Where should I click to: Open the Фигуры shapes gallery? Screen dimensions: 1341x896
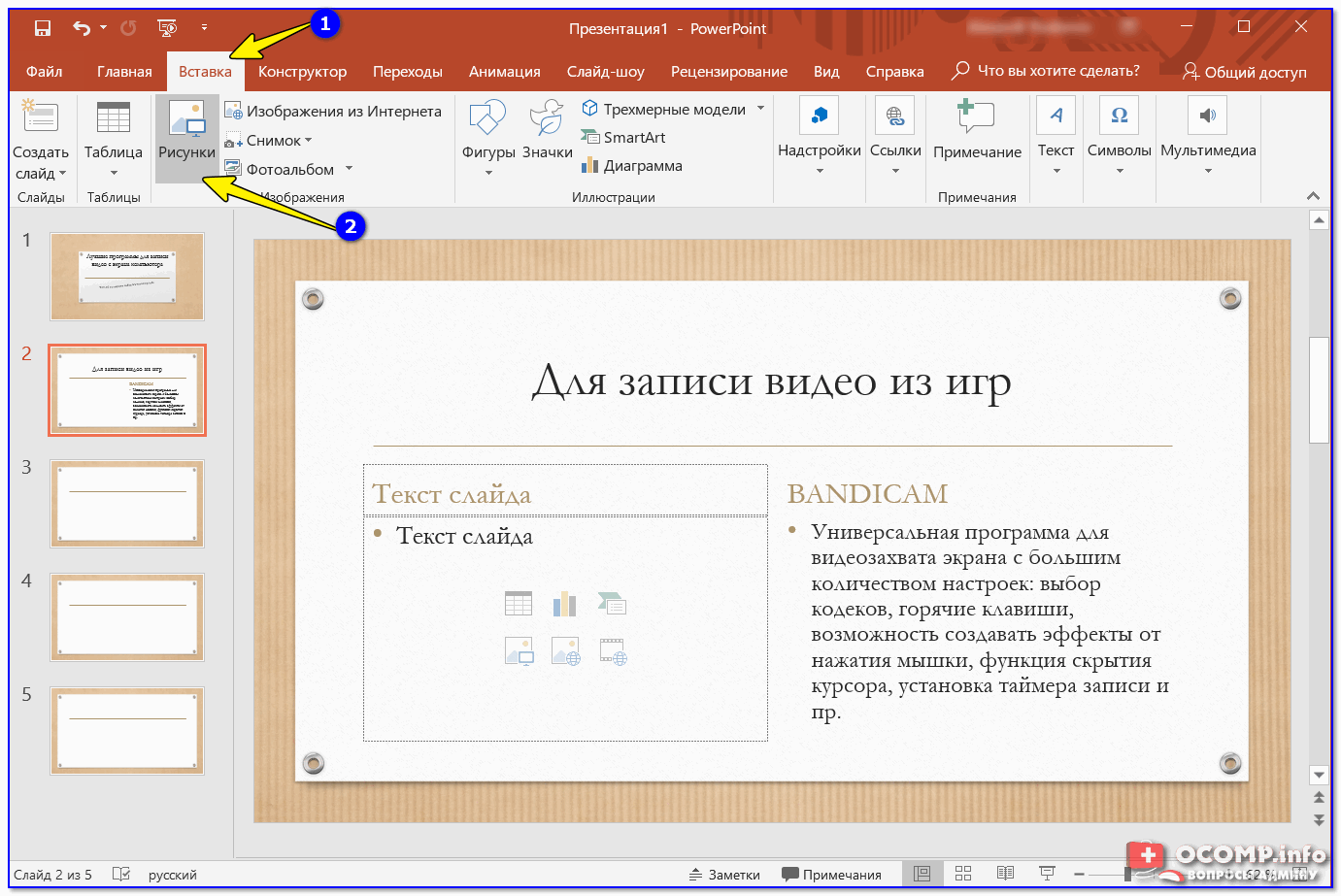point(488,139)
